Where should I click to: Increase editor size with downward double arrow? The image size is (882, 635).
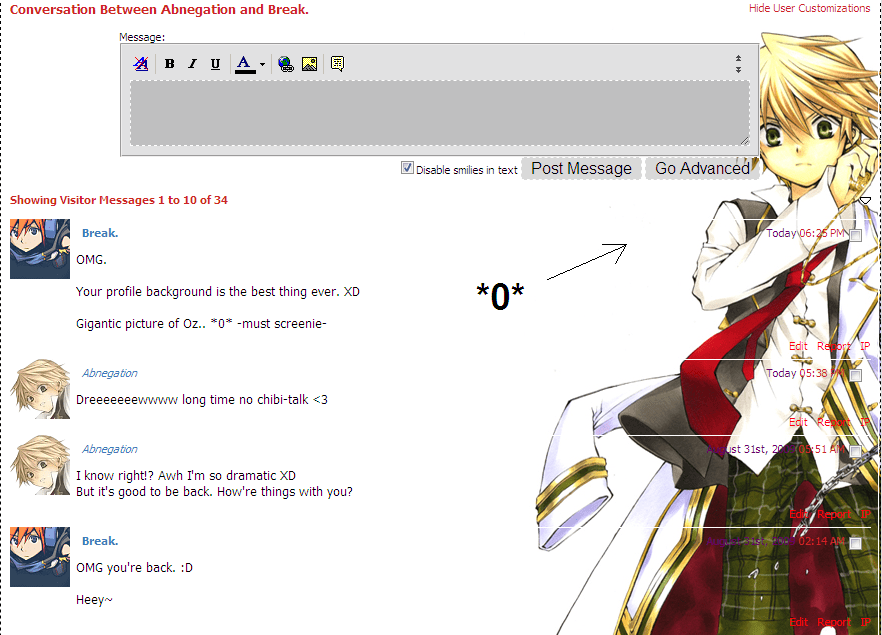(x=738, y=69)
